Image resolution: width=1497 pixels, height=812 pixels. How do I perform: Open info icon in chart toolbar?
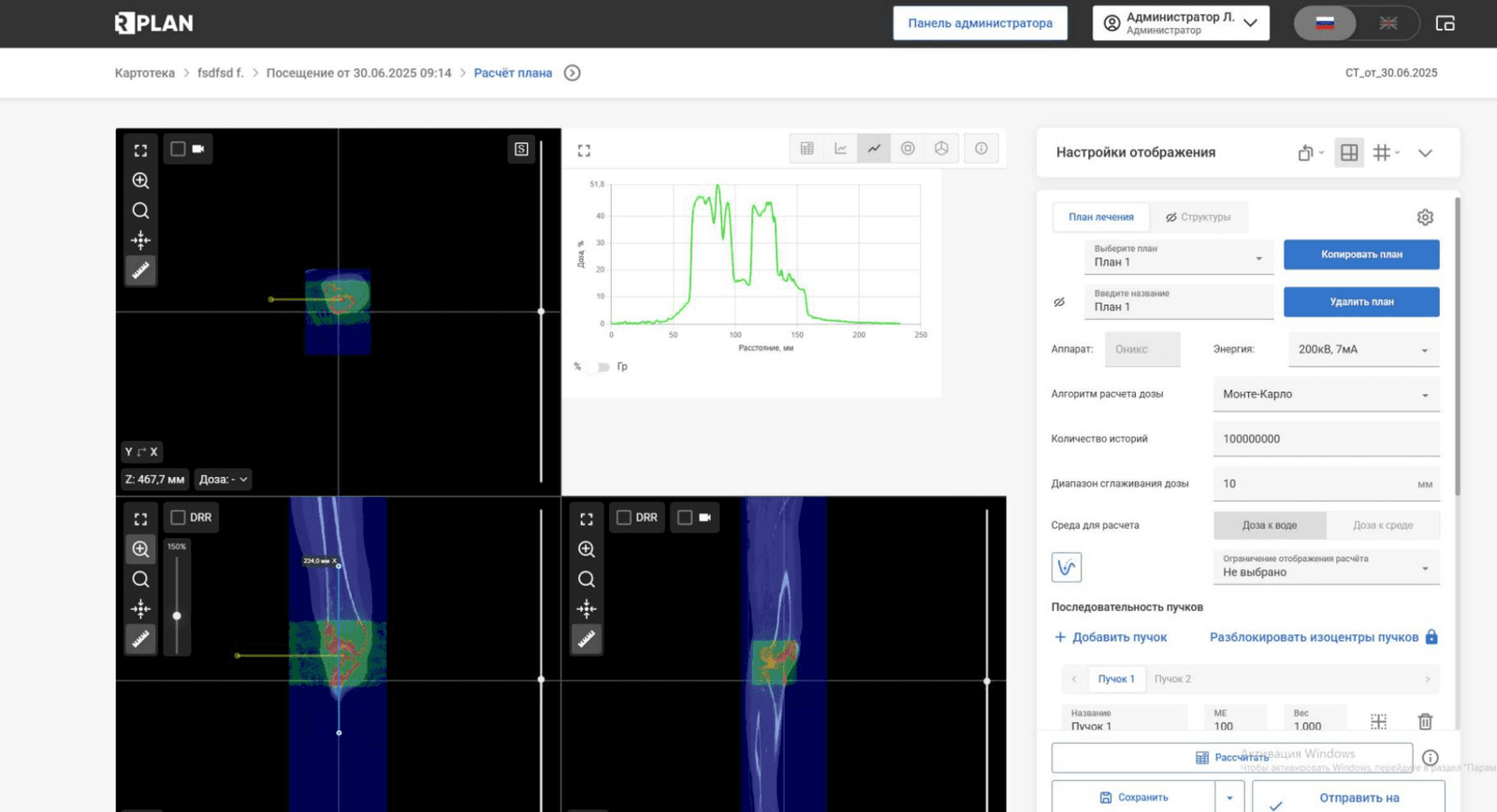[x=981, y=148]
